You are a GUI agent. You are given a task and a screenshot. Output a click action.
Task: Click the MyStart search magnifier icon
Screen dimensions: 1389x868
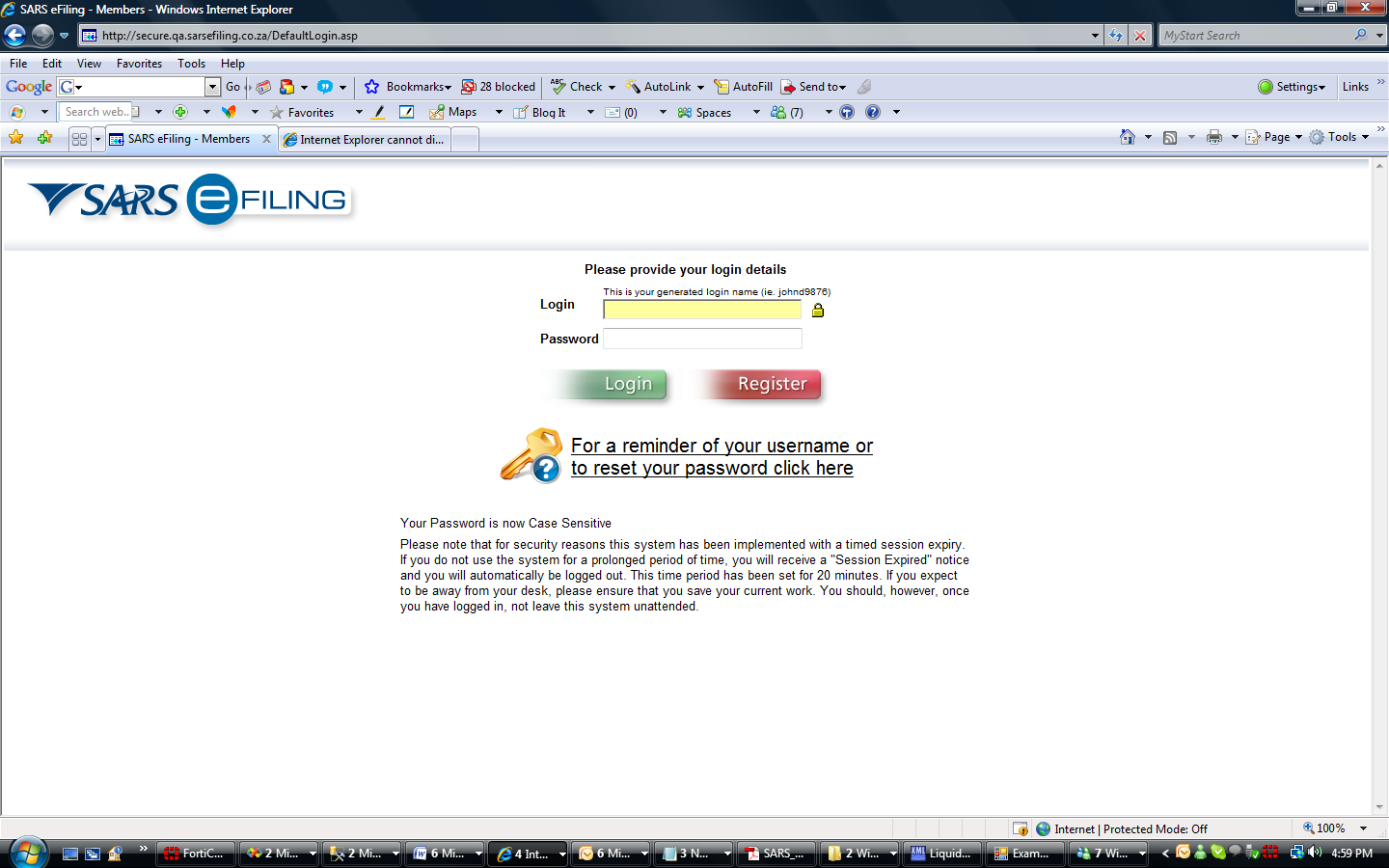(x=1360, y=35)
